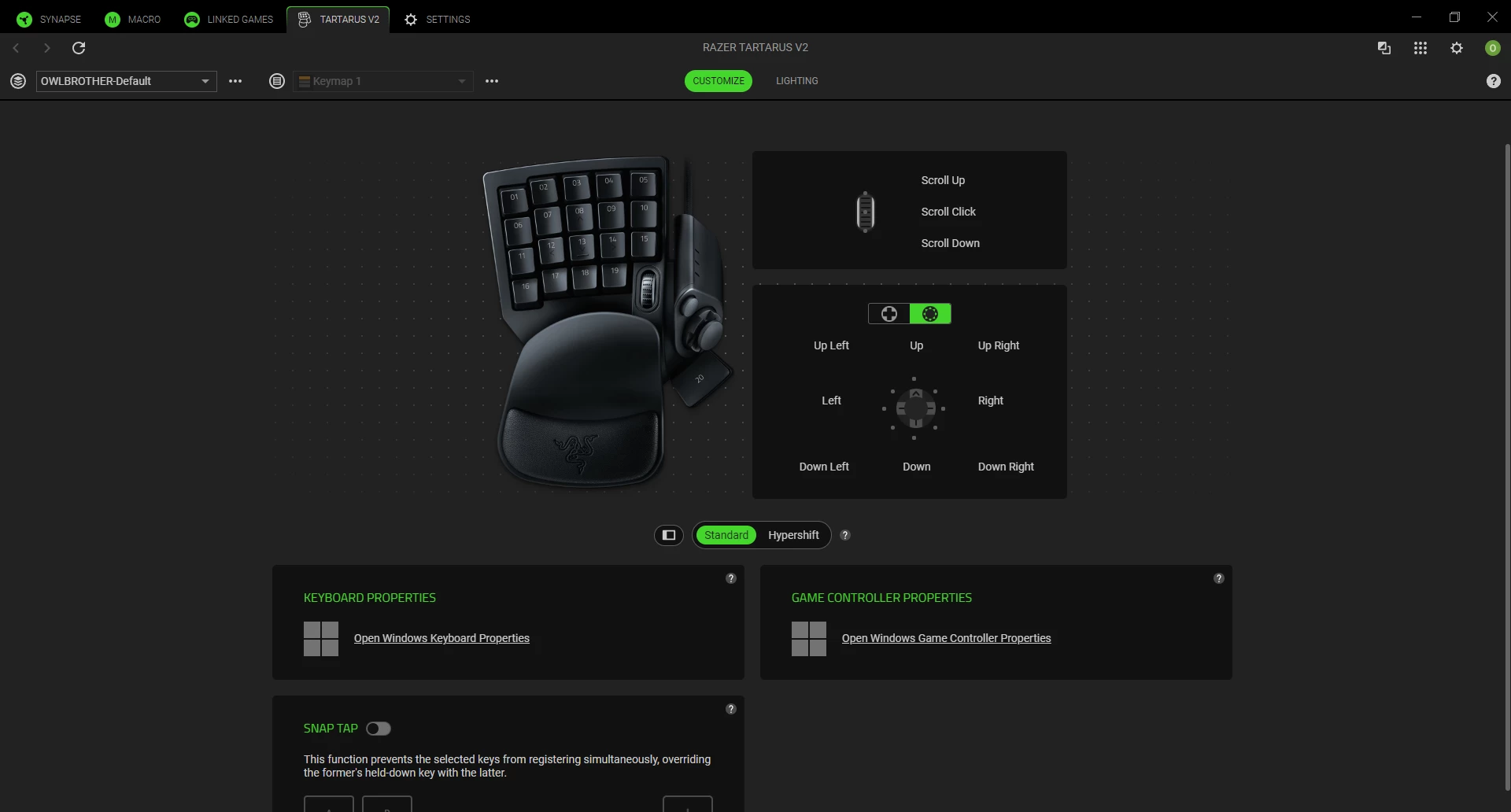
Task: Open Game Controller Properties help icon
Action: pyautogui.click(x=1219, y=578)
